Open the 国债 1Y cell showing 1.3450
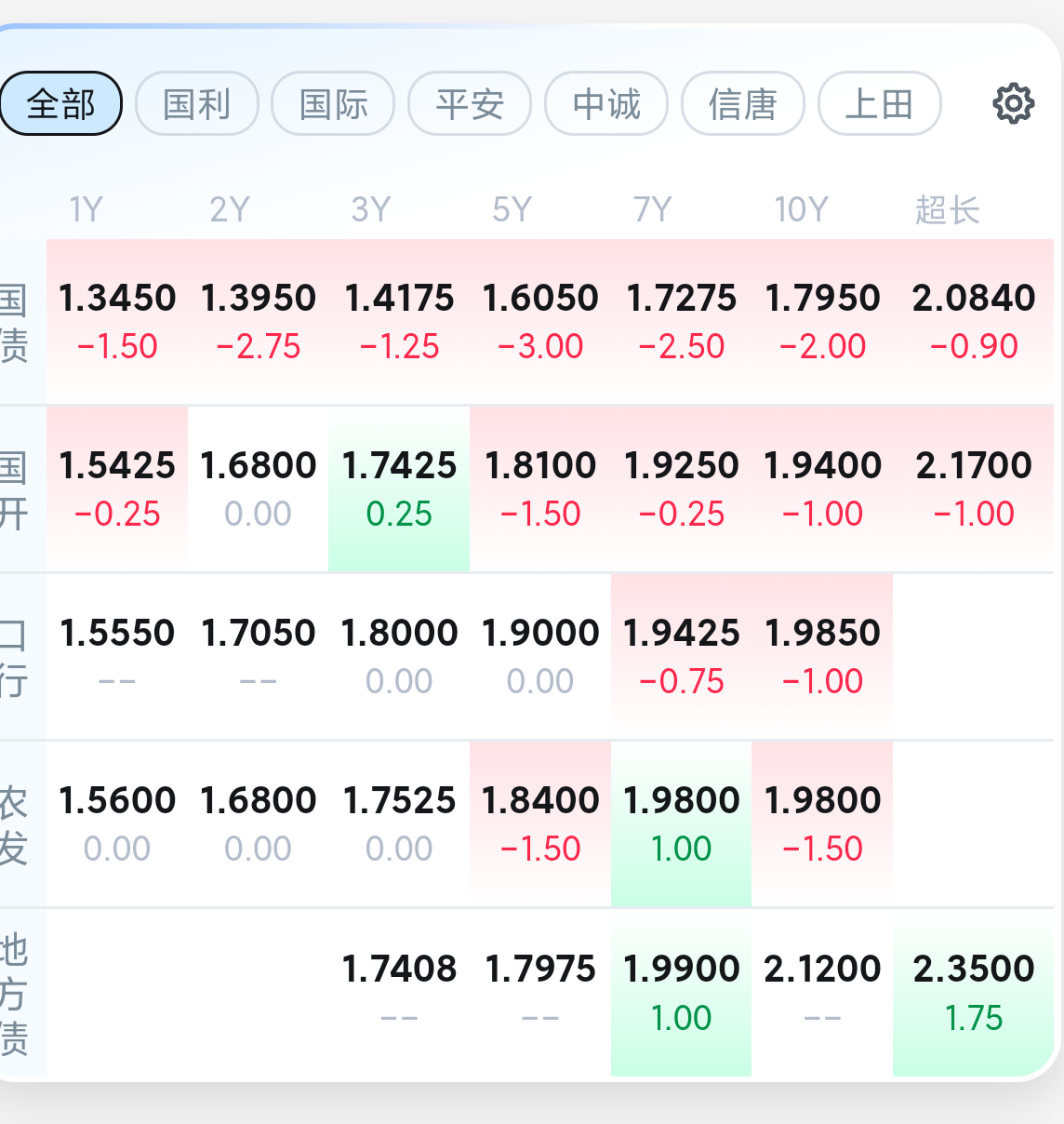This screenshot has width=1064, height=1124. (x=117, y=321)
